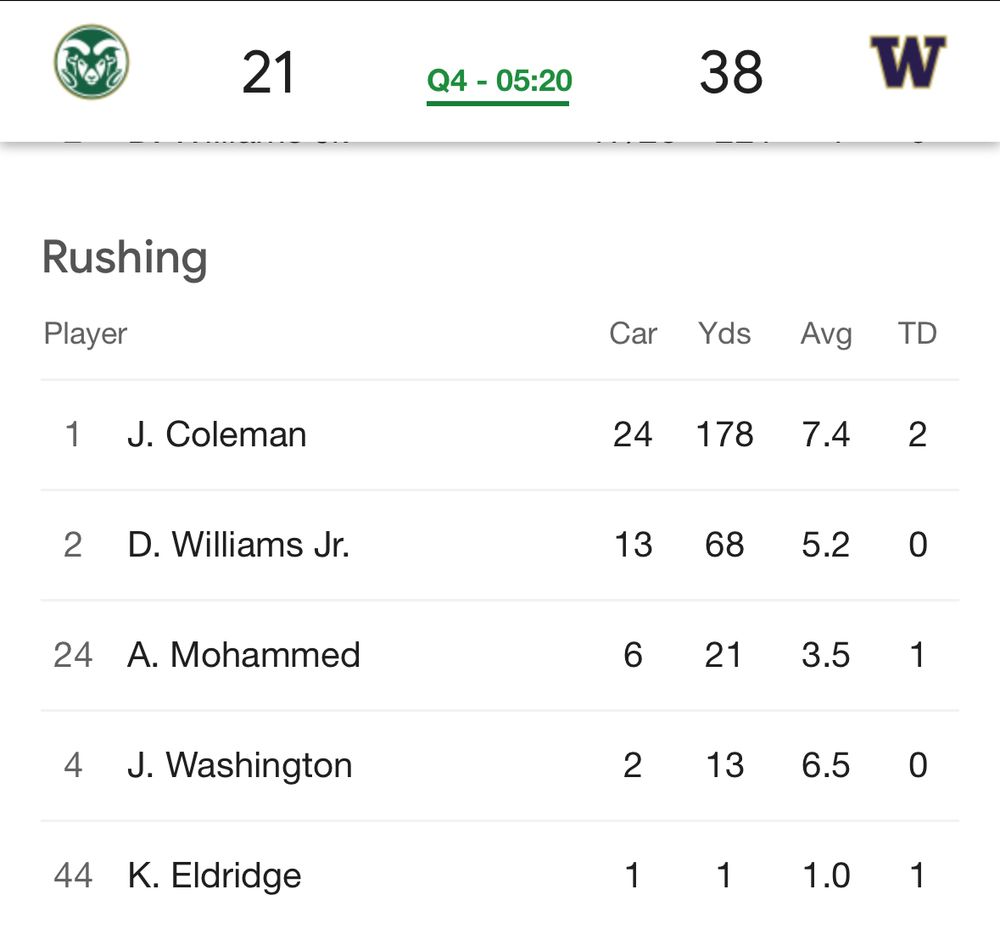Sort by the Avg column header
Viewport: 1000px width, 952px height.
pyautogui.click(x=826, y=335)
